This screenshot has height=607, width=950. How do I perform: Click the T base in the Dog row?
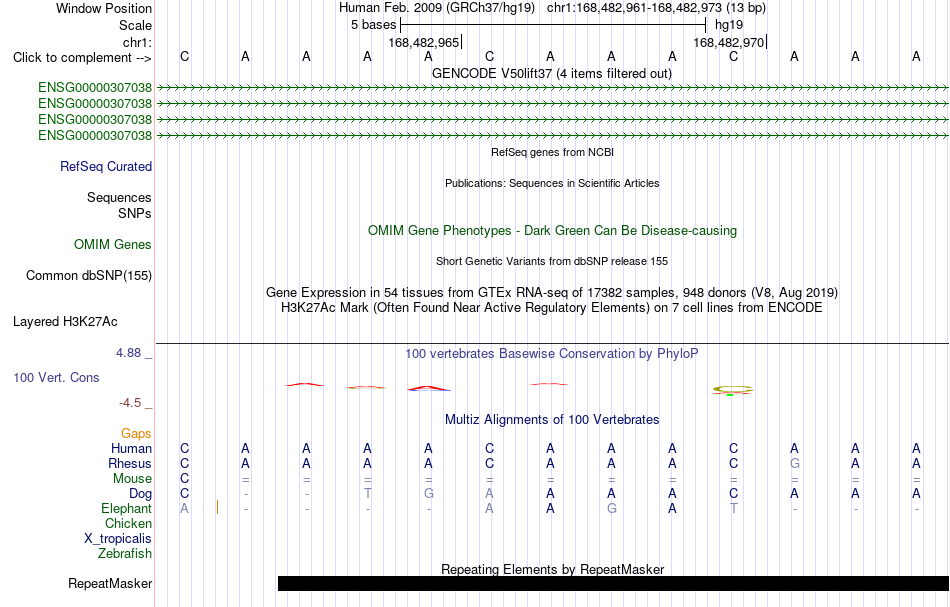[x=367, y=494]
